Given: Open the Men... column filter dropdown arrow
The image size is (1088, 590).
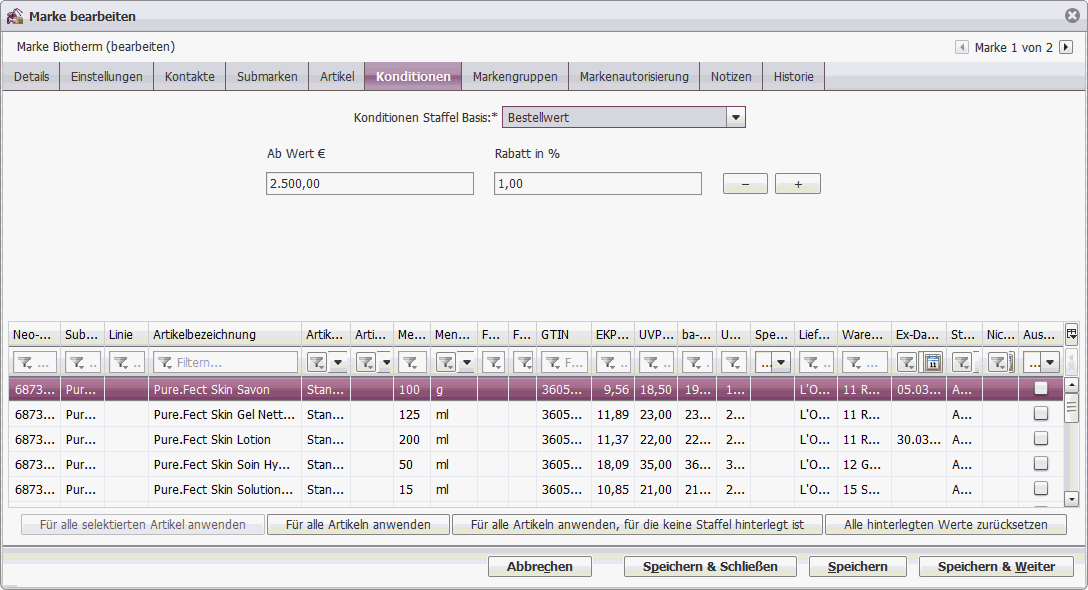Looking at the screenshot, I should coord(466,362).
